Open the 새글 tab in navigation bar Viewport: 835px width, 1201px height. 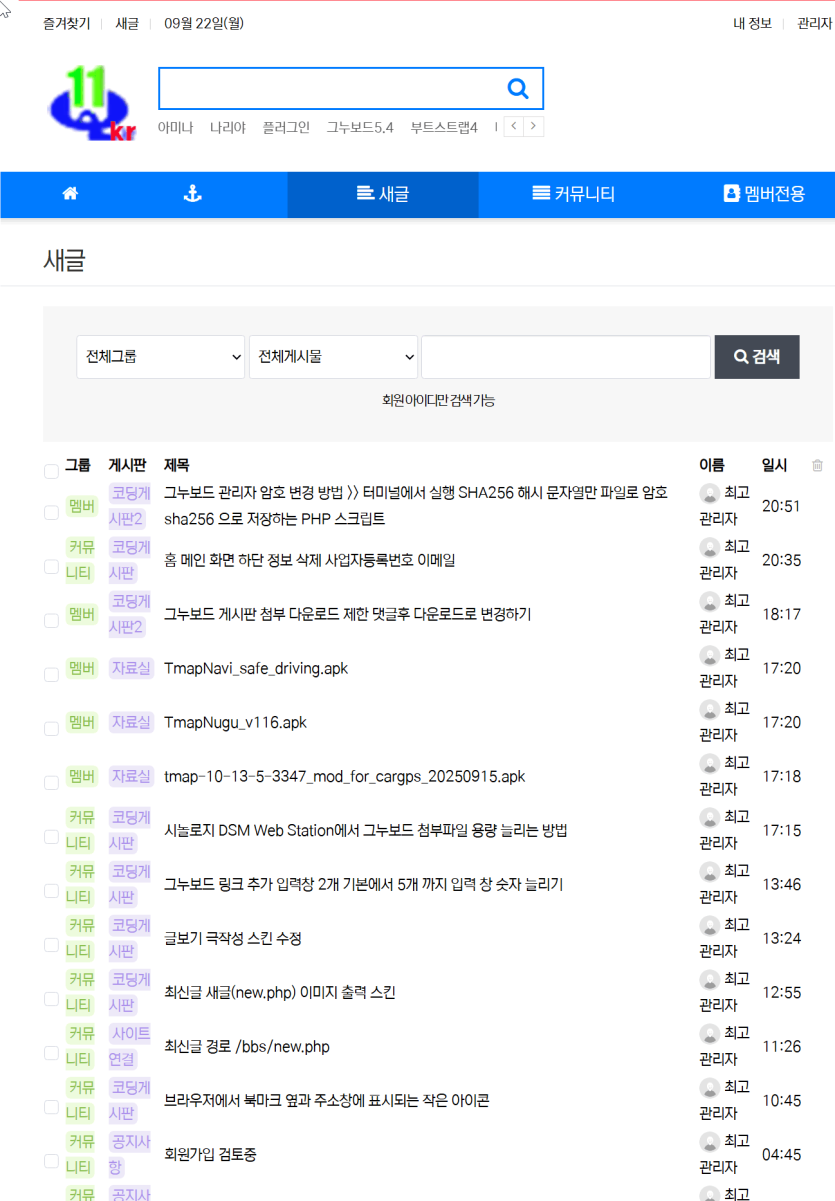coord(383,195)
